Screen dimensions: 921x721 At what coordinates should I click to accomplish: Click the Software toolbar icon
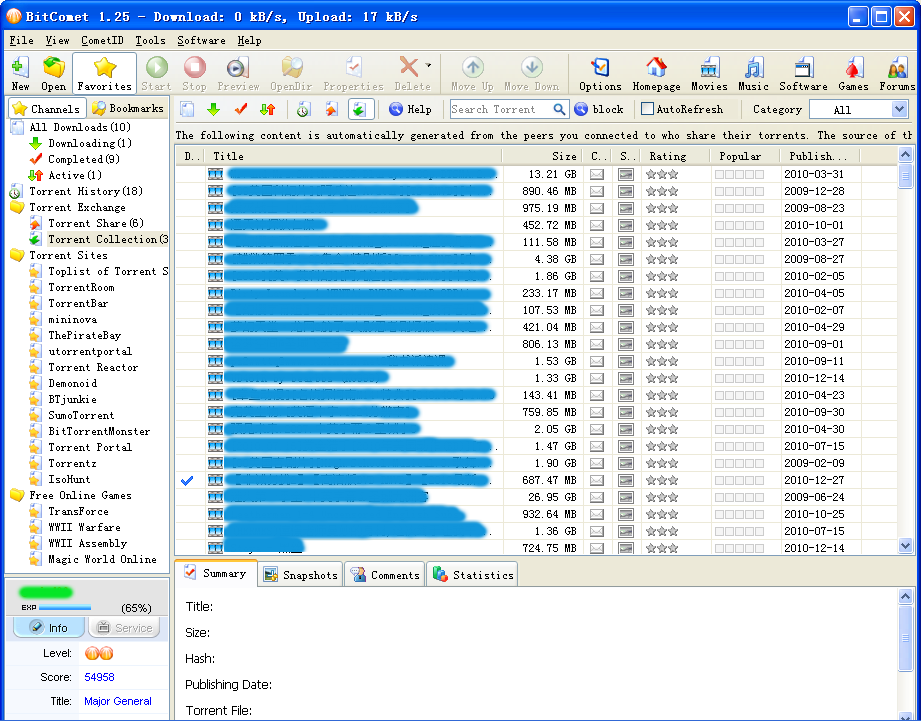tap(803, 74)
